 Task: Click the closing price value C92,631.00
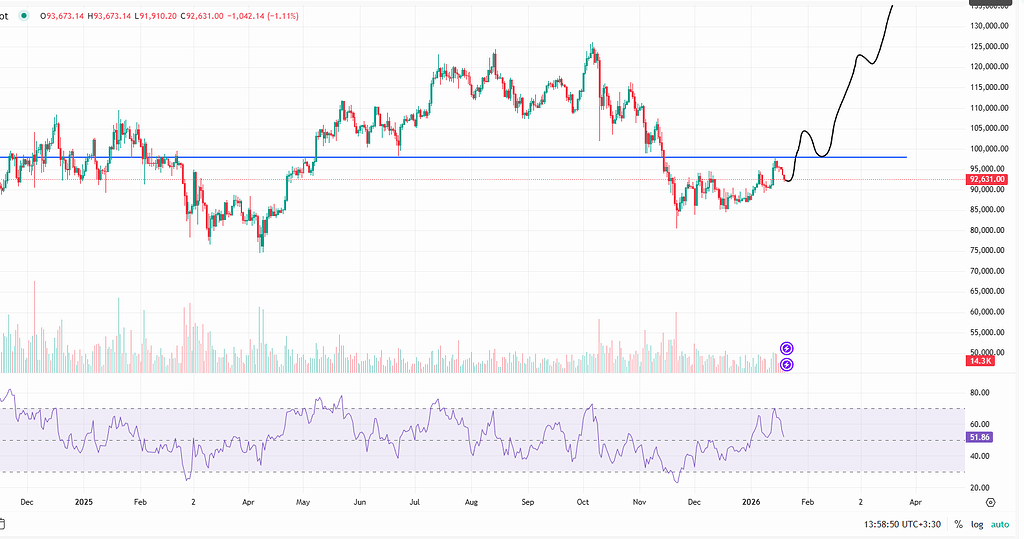pyautogui.click(x=211, y=17)
